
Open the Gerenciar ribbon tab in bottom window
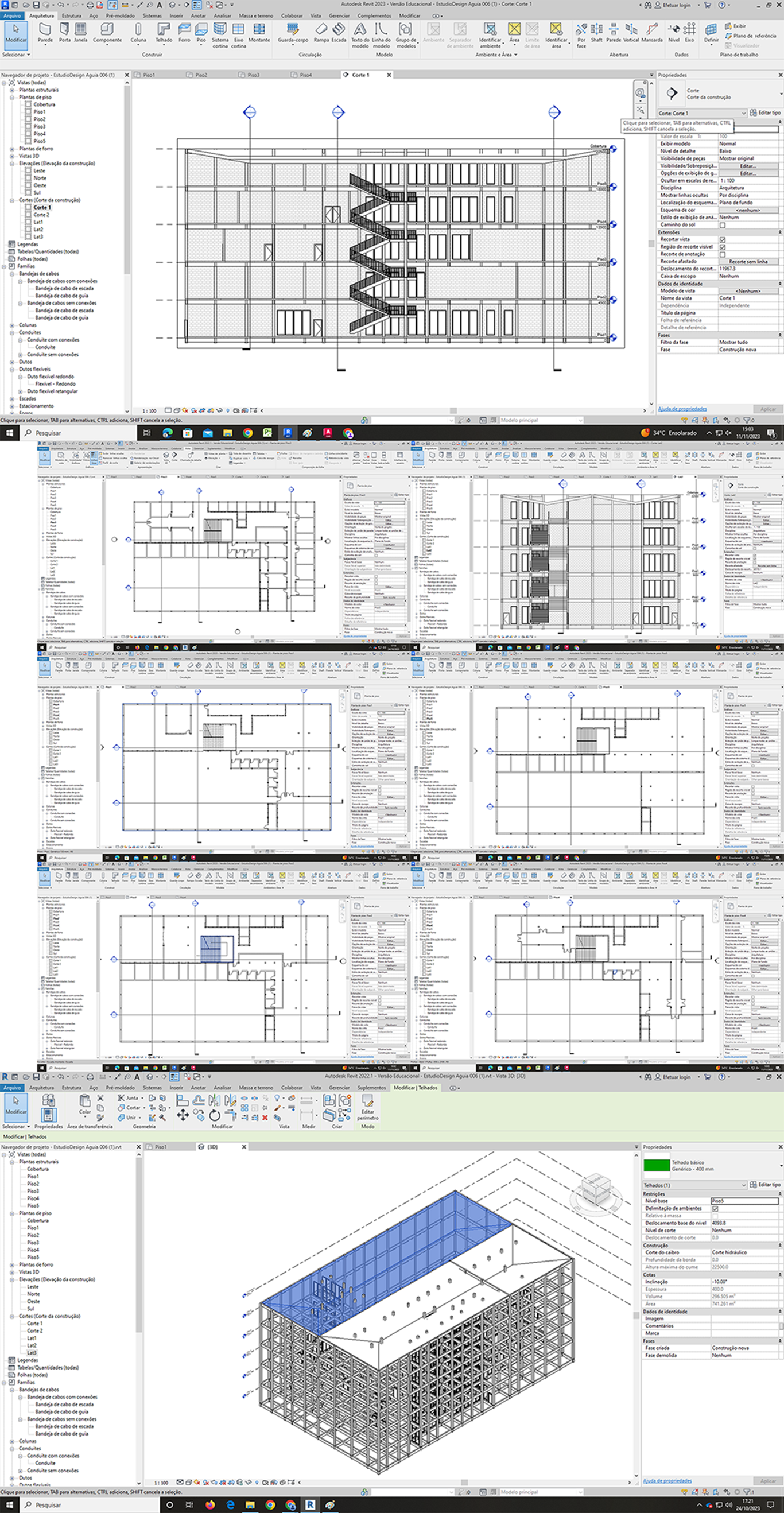coord(339,1088)
